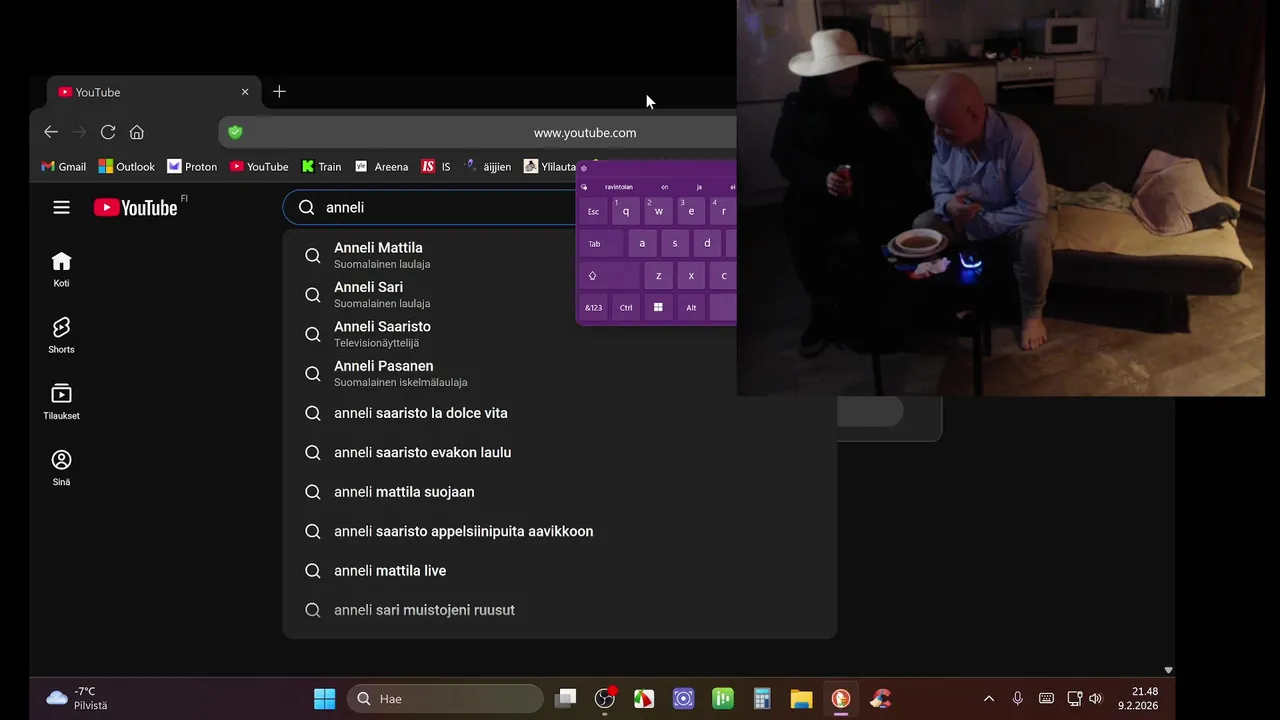Open a new browser tab

pyautogui.click(x=279, y=92)
